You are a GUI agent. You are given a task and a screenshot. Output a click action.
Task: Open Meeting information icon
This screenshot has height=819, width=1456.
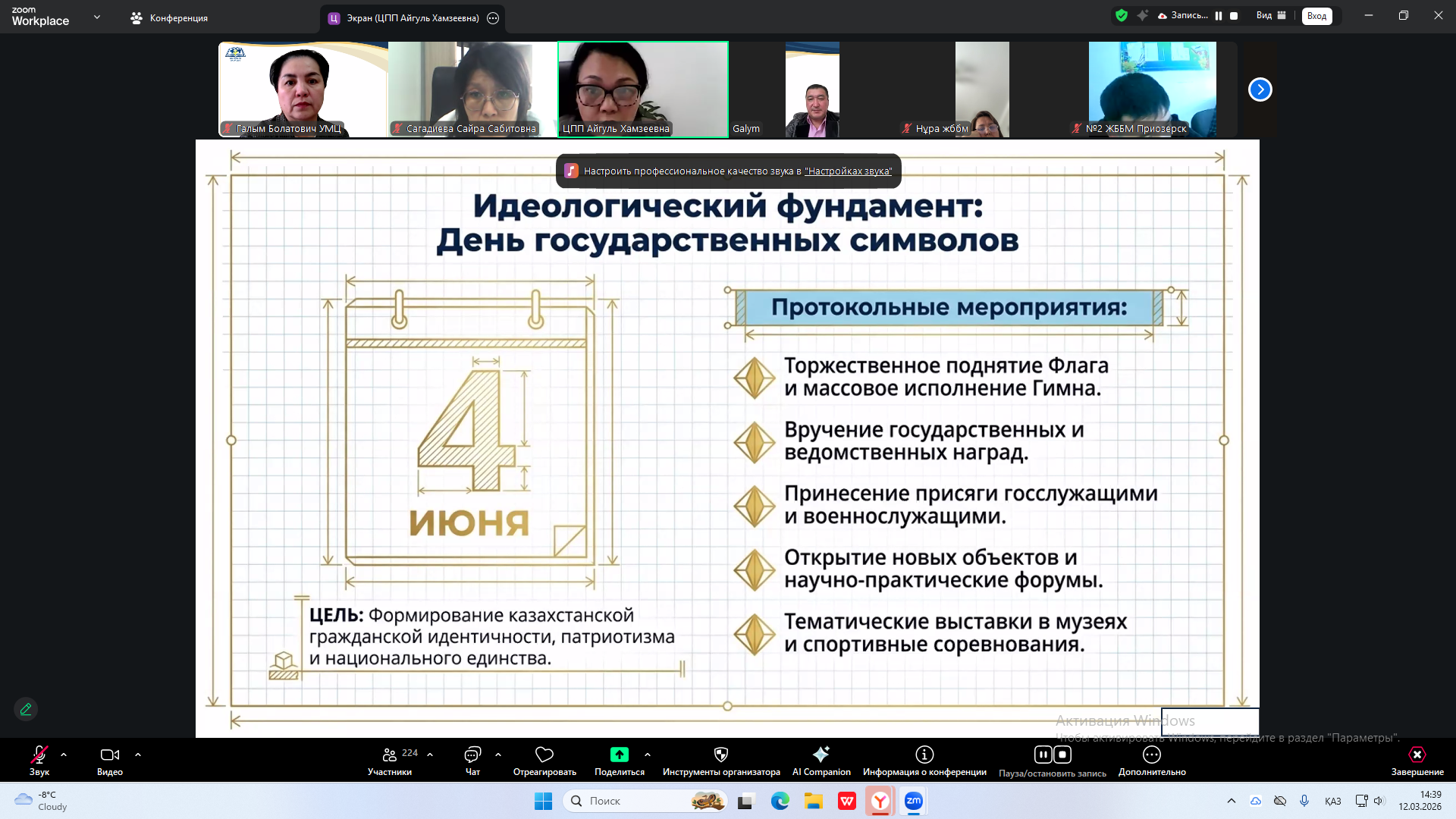click(x=924, y=755)
